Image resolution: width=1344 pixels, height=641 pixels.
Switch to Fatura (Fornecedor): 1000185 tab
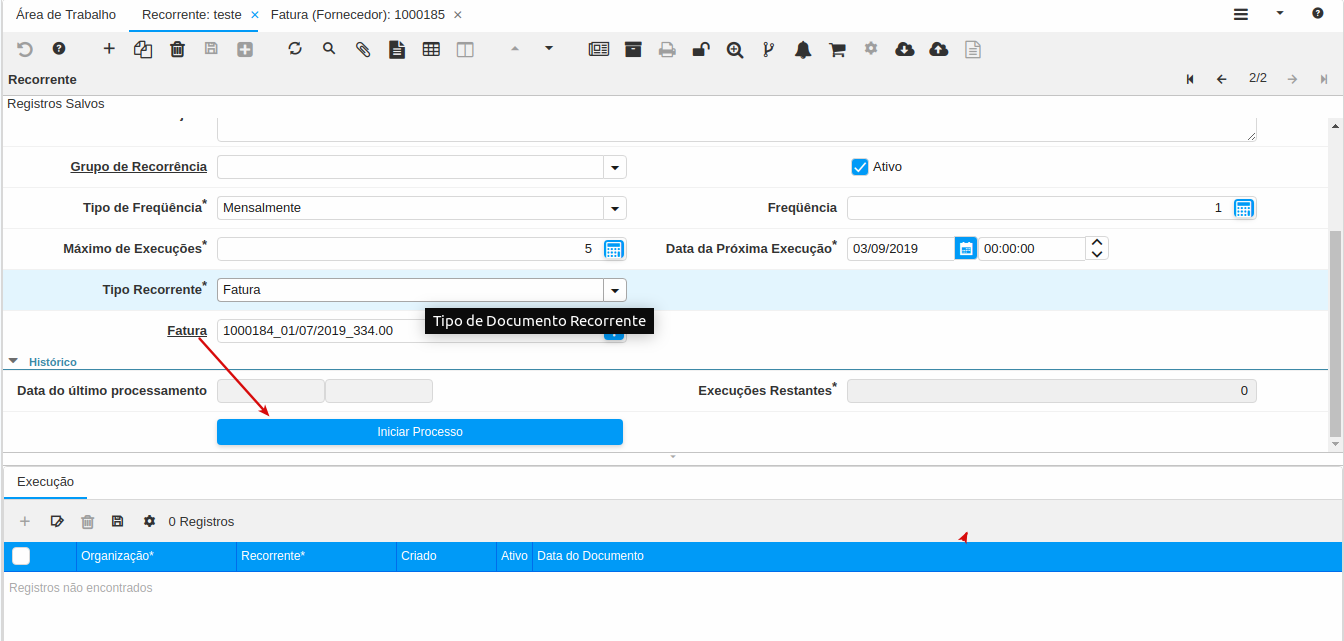[357, 15]
